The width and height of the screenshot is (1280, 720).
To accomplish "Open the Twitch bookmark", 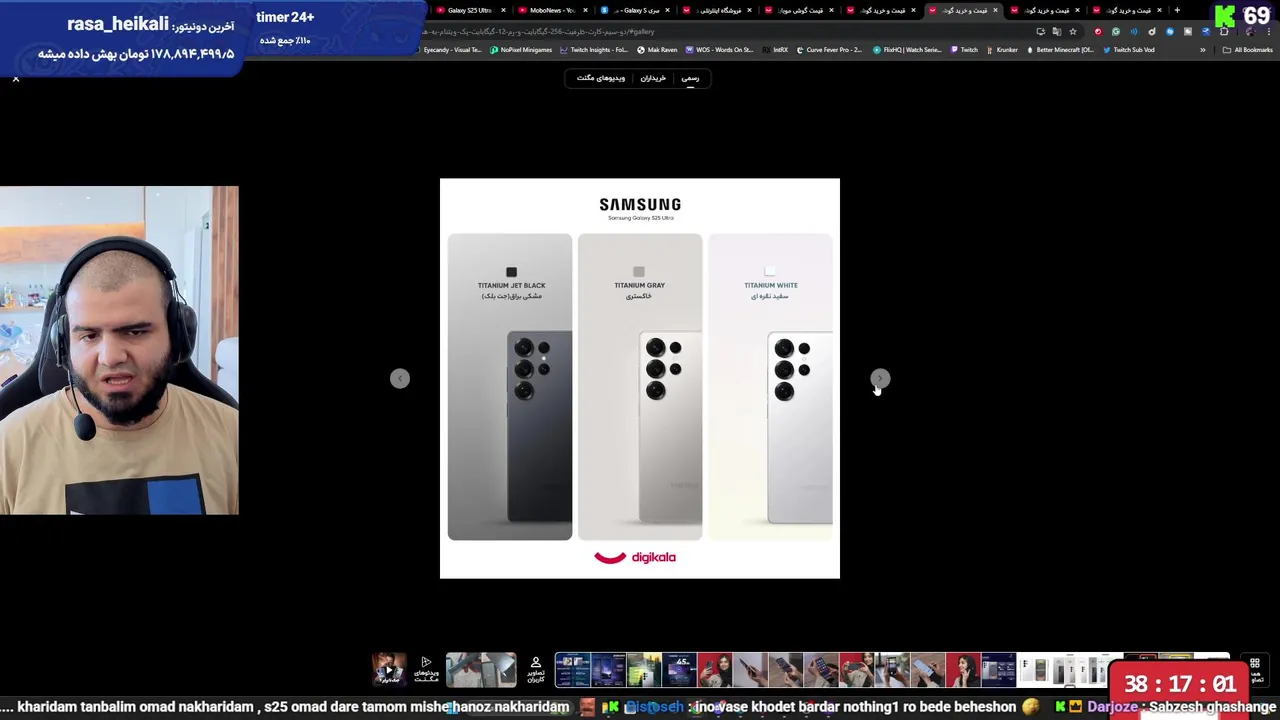I will pyautogui.click(x=965, y=50).
